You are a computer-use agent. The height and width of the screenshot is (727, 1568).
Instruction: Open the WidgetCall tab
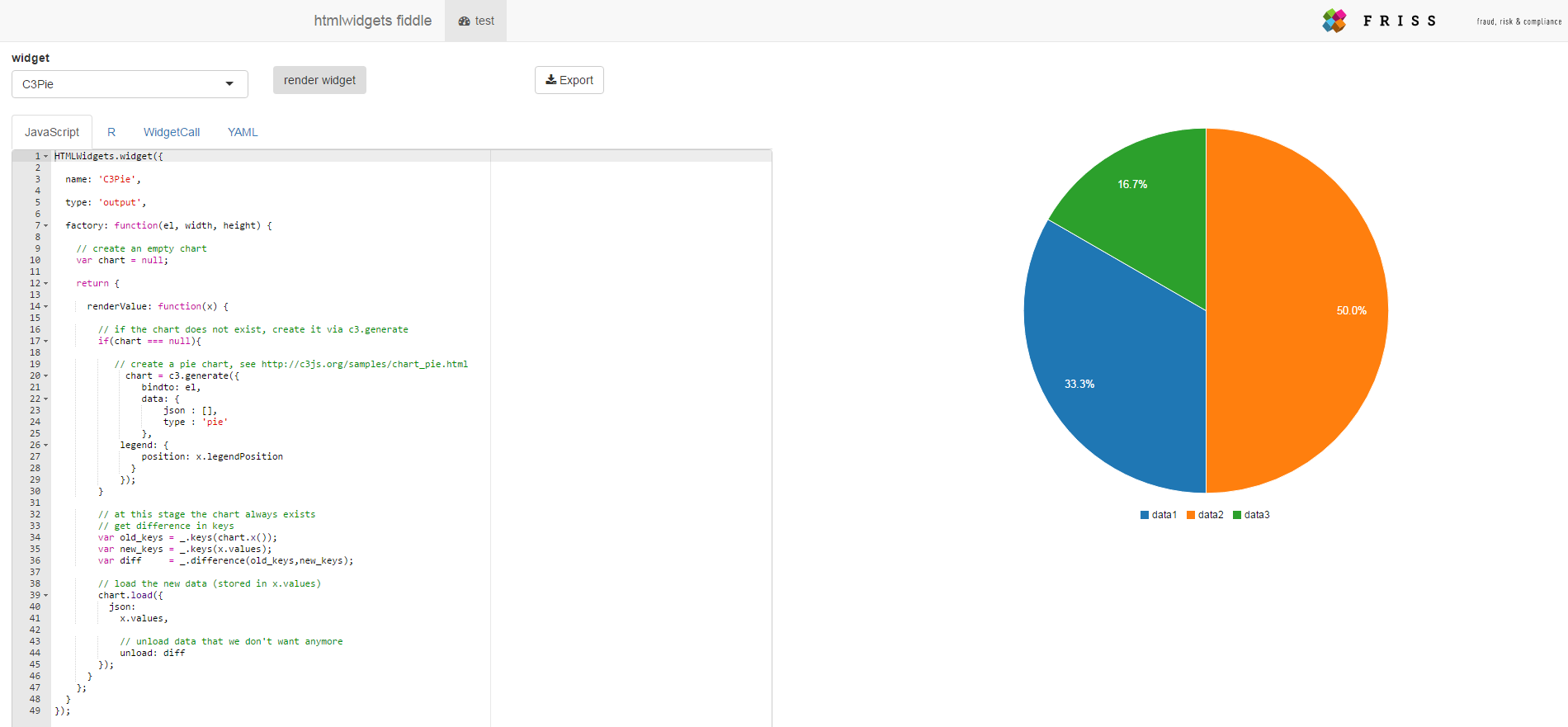[172, 132]
